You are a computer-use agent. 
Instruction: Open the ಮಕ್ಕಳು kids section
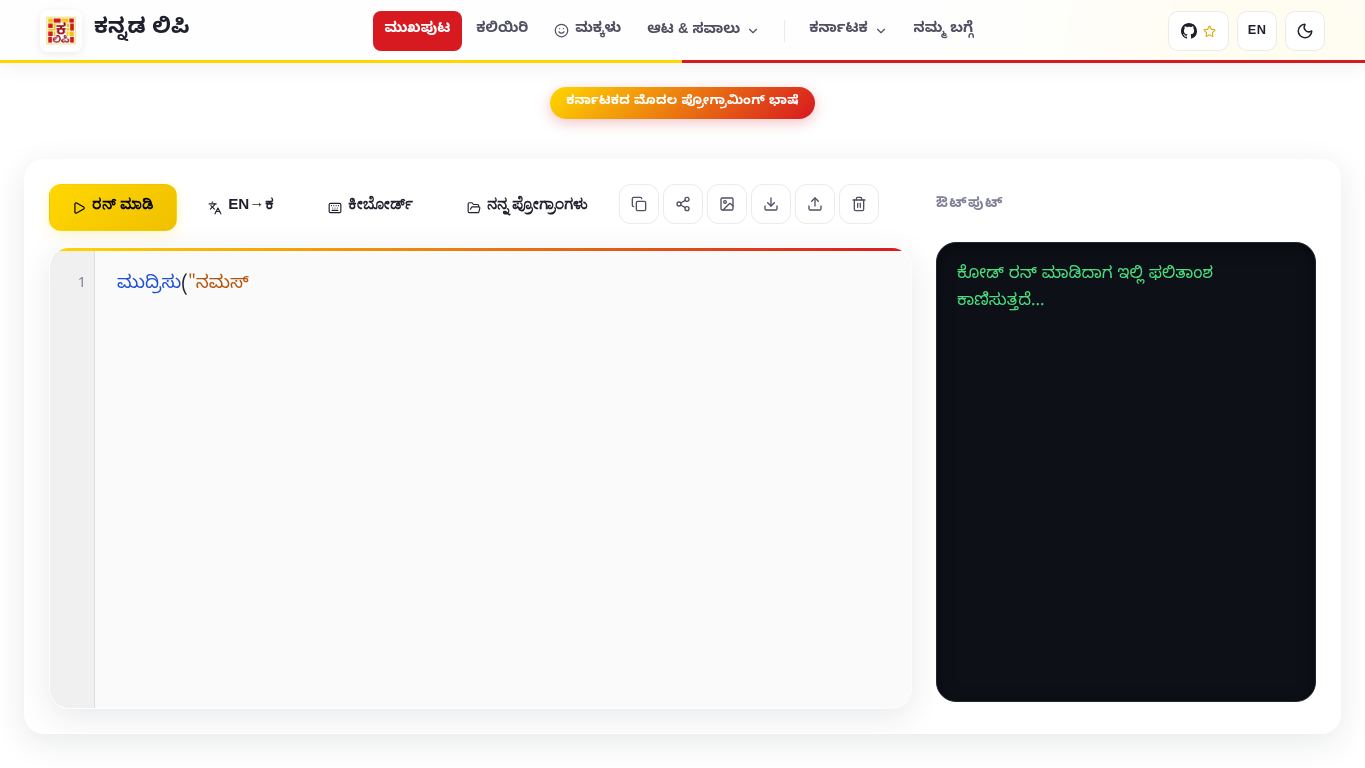click(x=588, y=29)
